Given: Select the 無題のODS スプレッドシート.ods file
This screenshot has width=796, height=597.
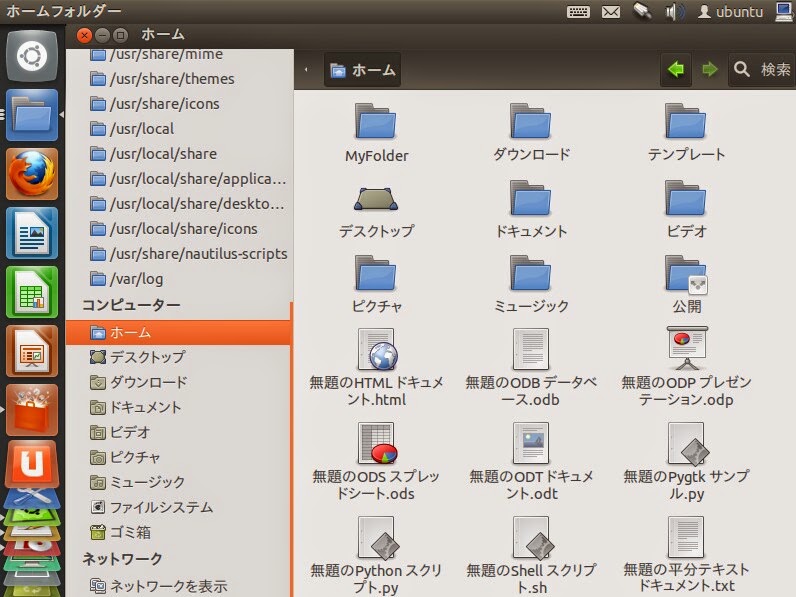Looking at the screenshot, I should [377, 444].
